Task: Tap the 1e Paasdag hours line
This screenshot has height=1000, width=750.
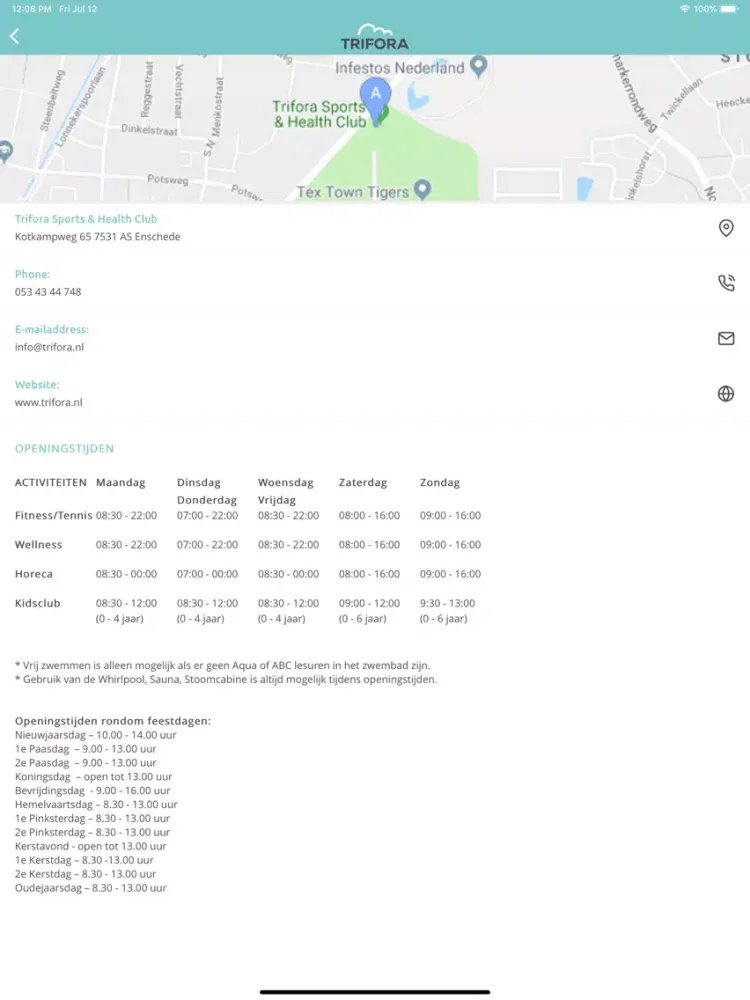Action: (85, 749)
